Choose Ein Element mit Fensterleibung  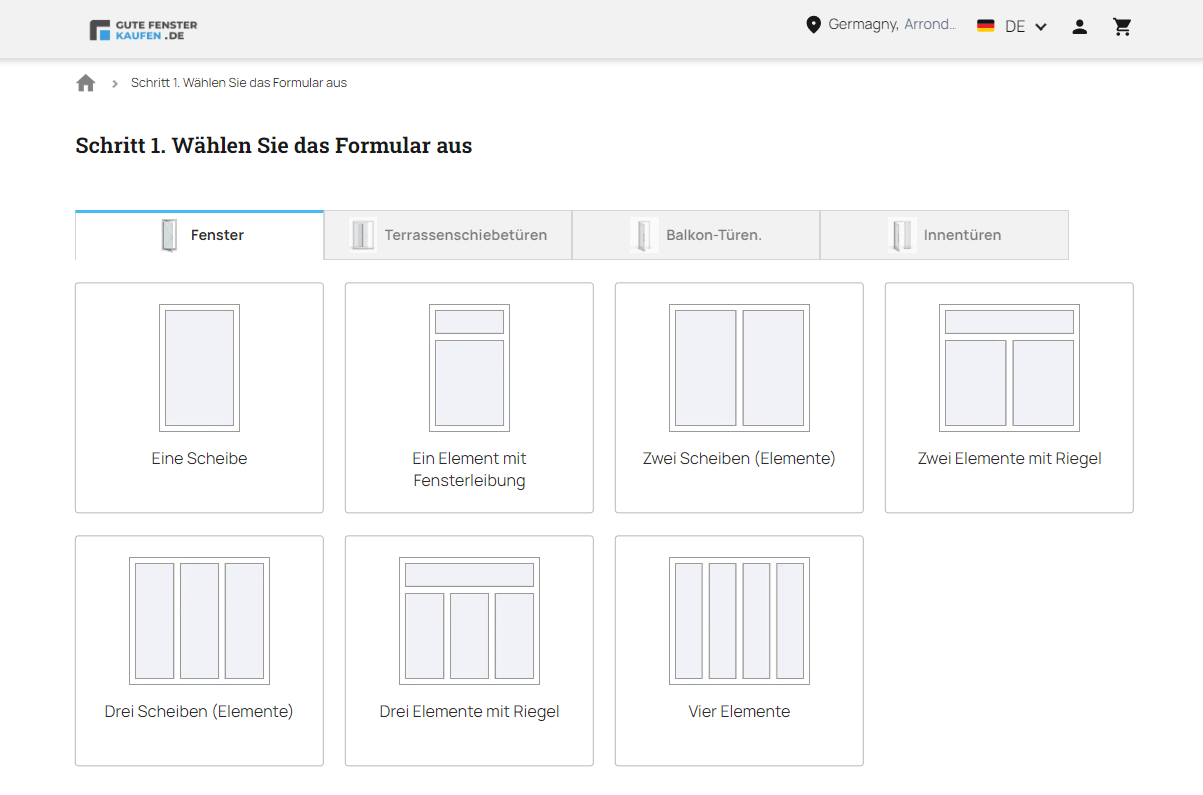469,398
